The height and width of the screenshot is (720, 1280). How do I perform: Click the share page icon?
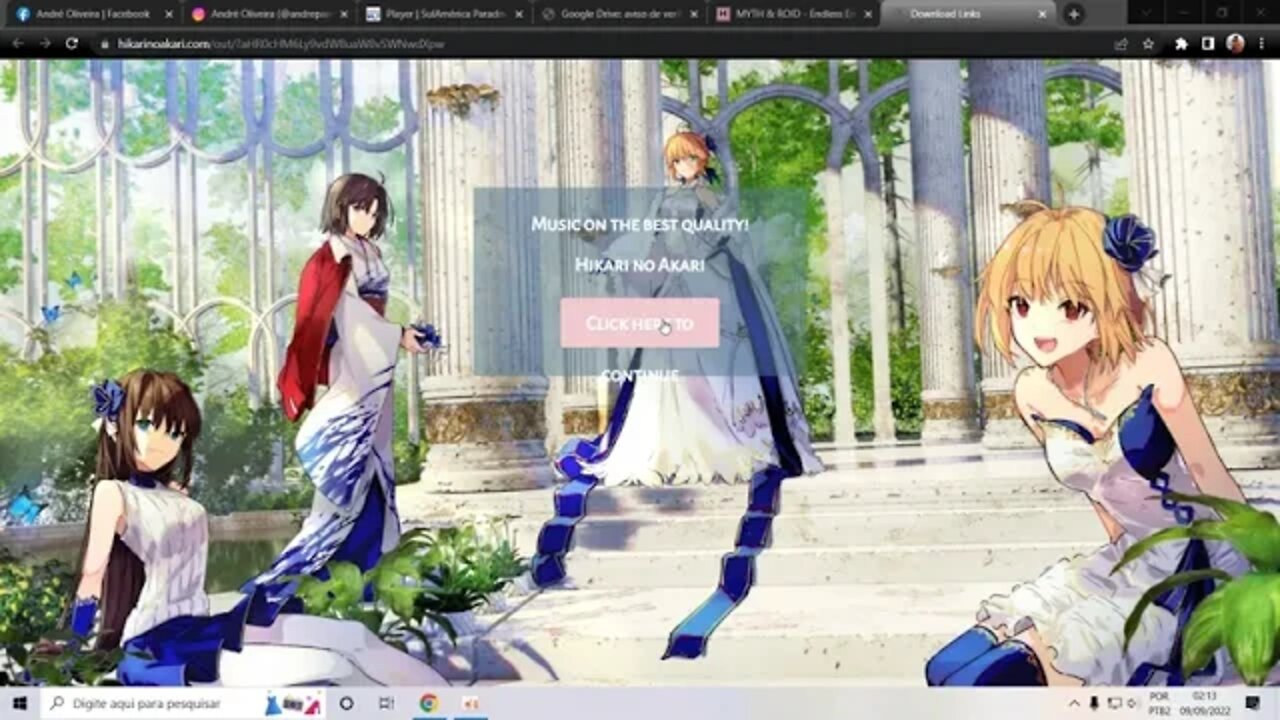(1121, 44)
